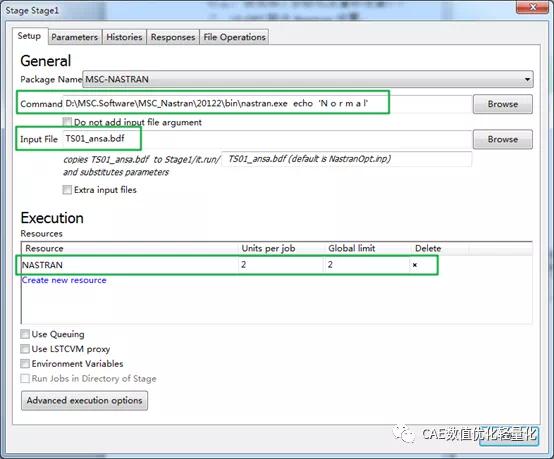The height and width of the screenshot is (459, 554).
Task: Close the Stage Stage1 dialog
Action: (x=533, y=7)
